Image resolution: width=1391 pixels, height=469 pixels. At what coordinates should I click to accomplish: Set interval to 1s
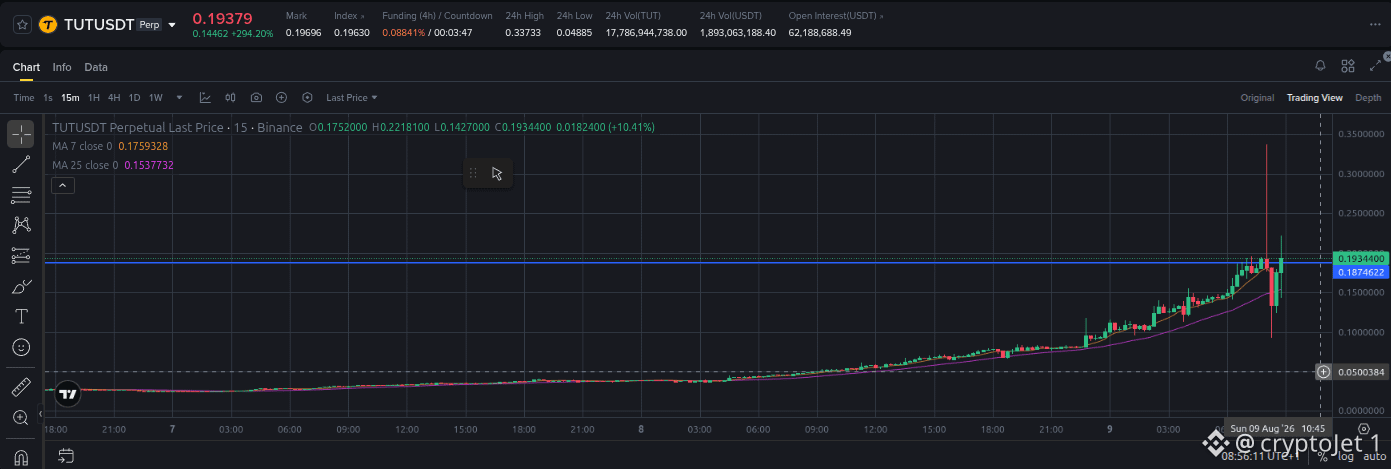[48, 98]
